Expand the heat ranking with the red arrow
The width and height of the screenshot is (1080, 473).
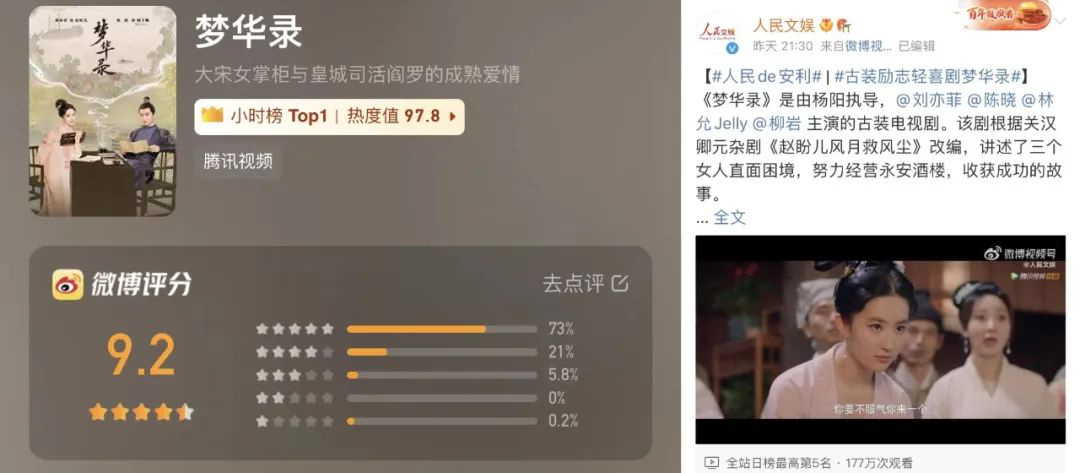[453, 116]
